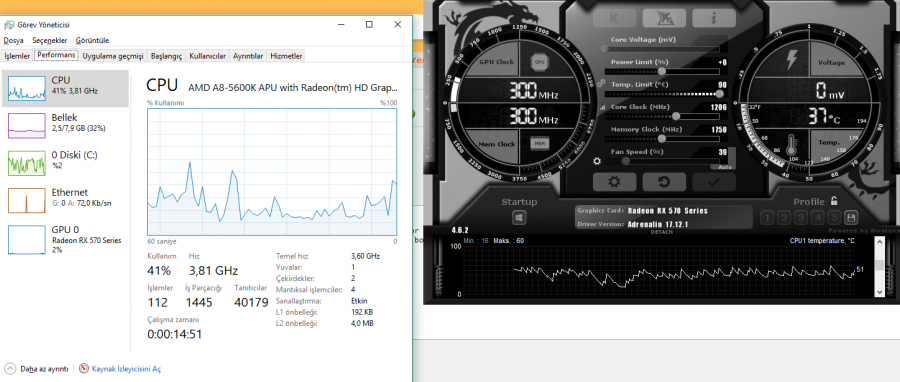Screen dimensions: 900x382
Task: Click the OC Scanner jet icon button
Action: click(x=664, y=18)
